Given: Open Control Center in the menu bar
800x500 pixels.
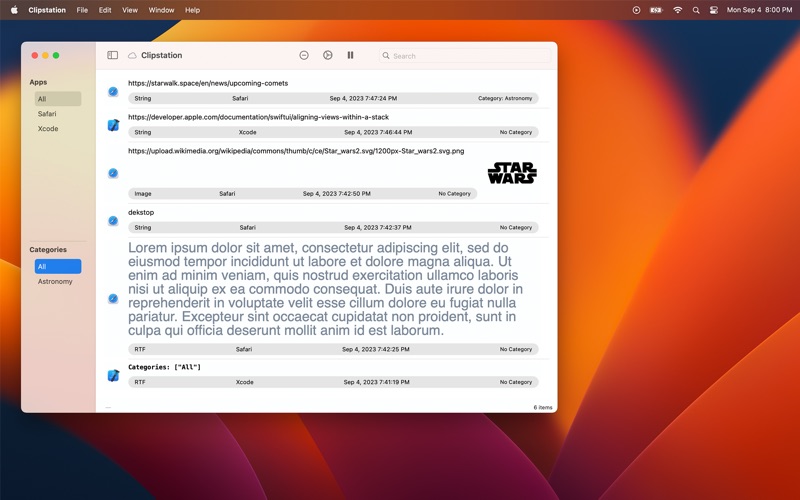Looking at the screenshot, I should (714, 10).
